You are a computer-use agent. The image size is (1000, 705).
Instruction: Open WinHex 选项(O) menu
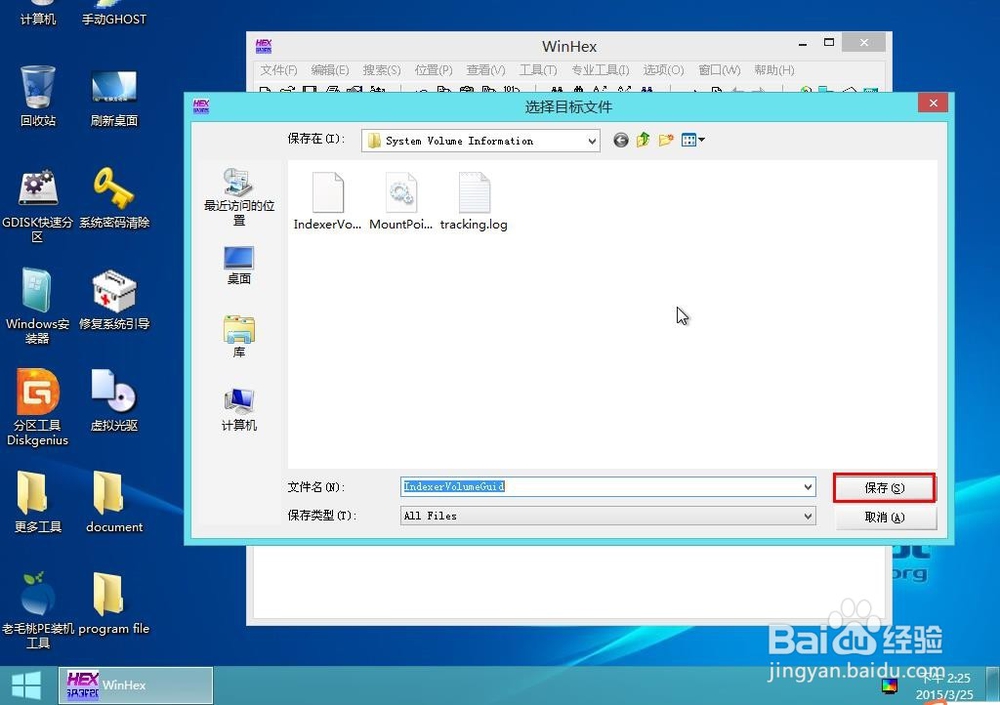[x=663, y=70]
